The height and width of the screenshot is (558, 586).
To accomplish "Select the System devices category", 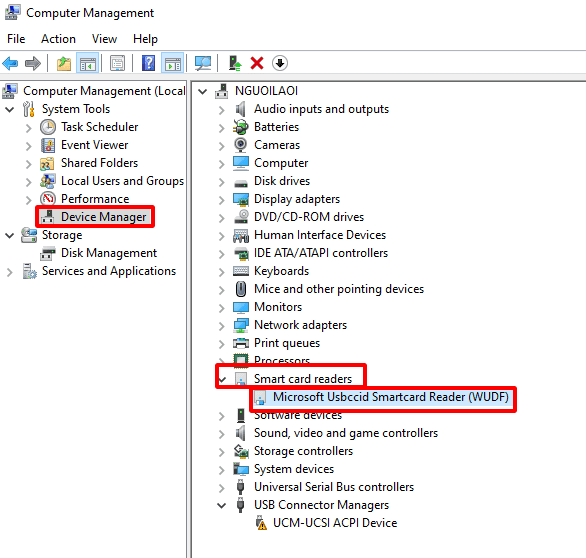I will tap(294, 469).
